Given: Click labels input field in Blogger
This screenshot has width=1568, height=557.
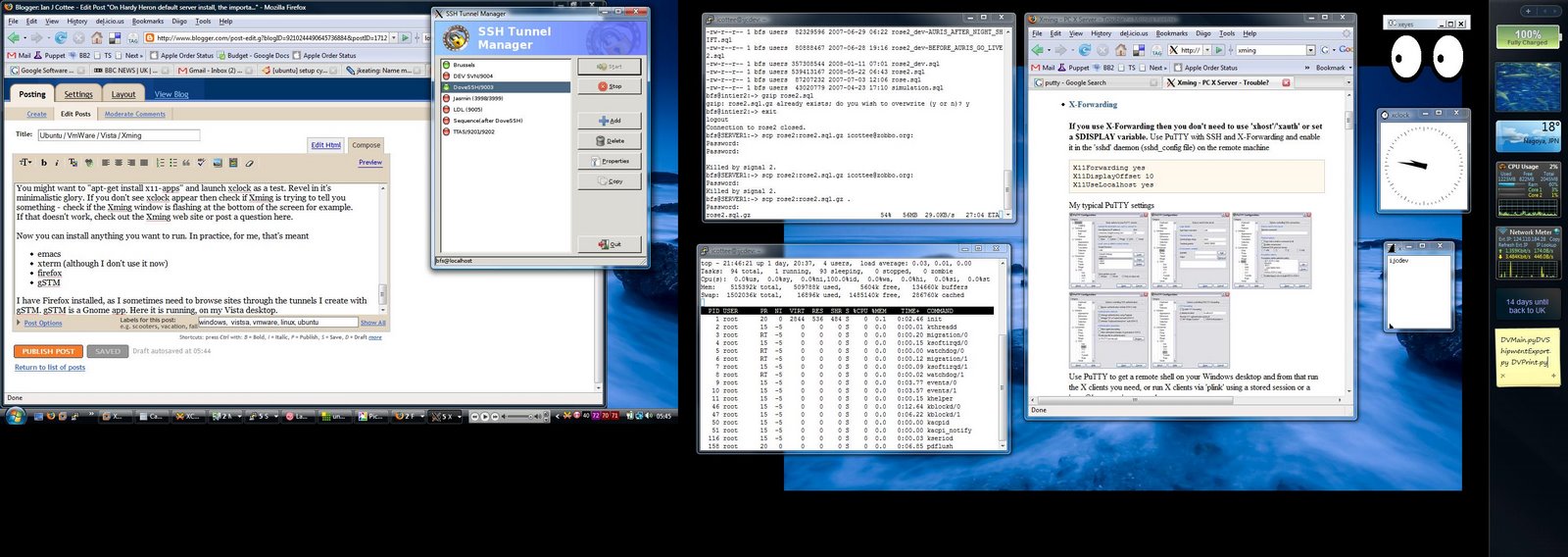Looking at the screenshot, I should click(277, 322).
